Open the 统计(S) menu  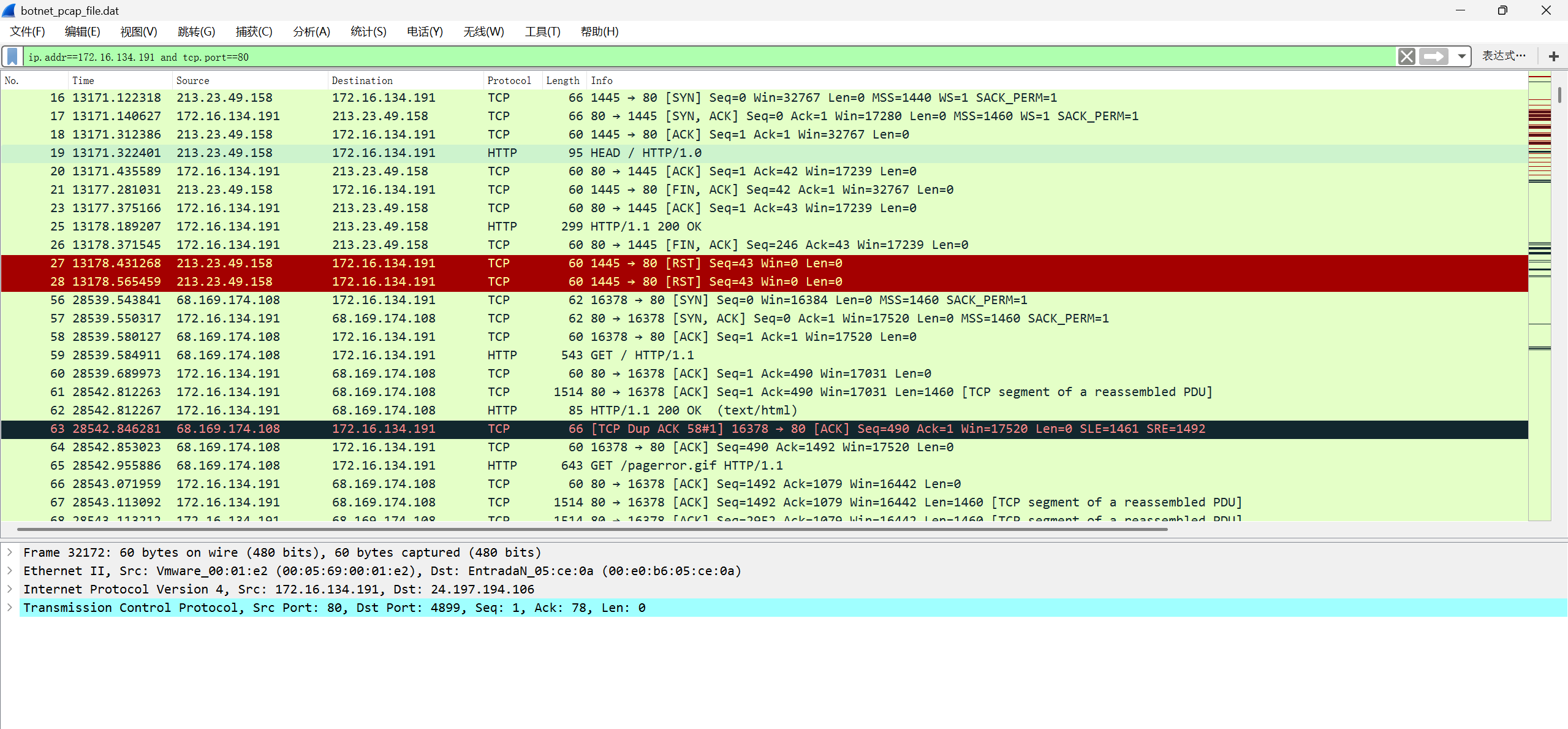click(x=368, y=32)
